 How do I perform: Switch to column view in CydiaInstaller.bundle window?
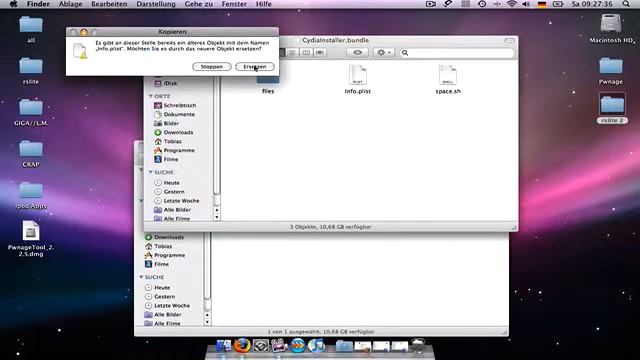click(306, 53)
